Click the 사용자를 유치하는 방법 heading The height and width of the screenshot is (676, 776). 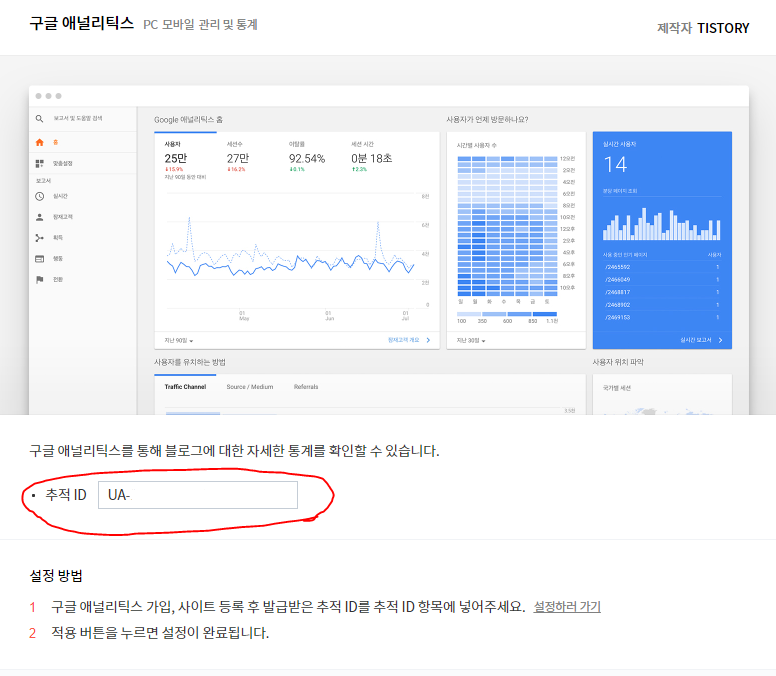190,362
